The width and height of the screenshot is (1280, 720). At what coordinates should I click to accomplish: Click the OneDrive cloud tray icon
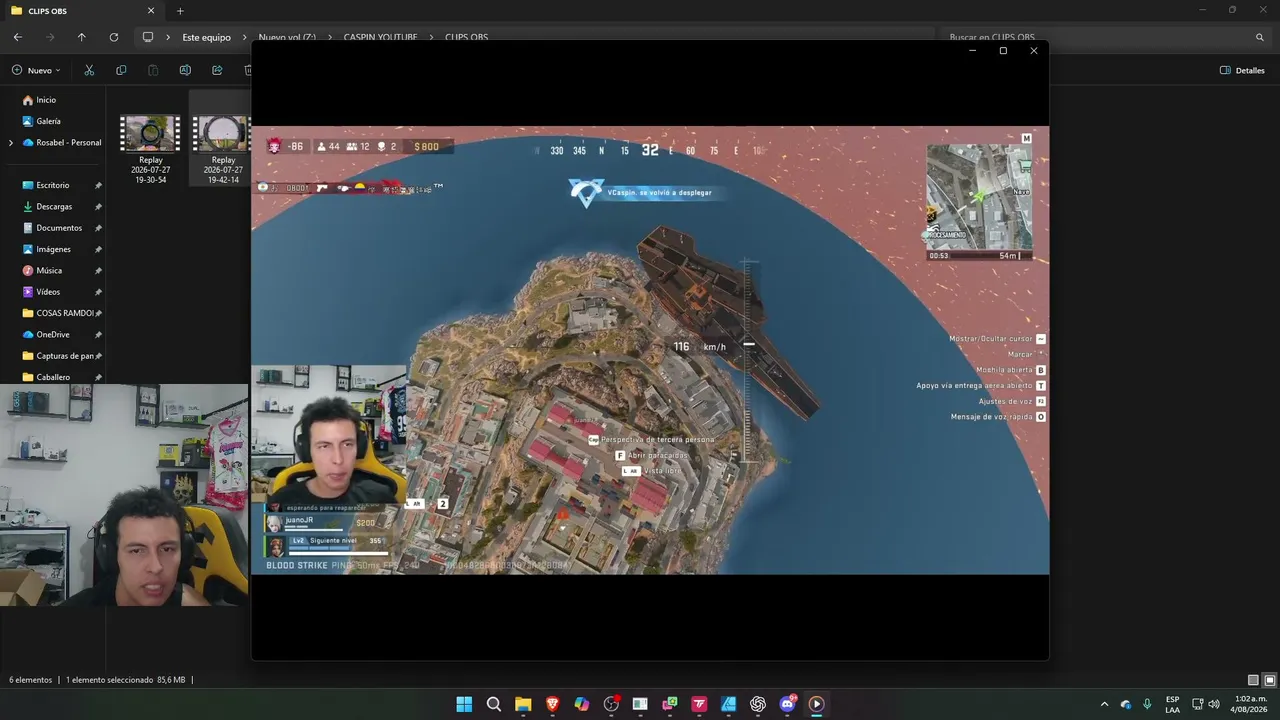[1126, 704]
